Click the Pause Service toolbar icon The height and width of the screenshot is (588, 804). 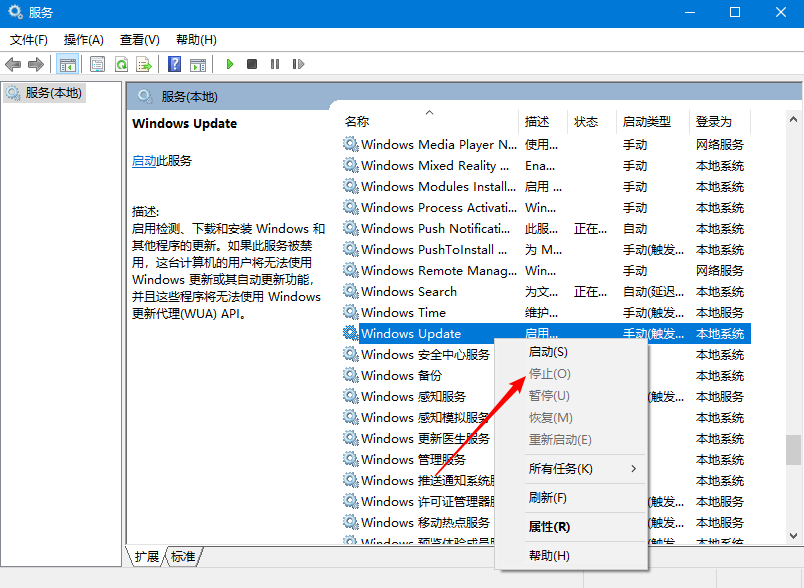point(275,64)
